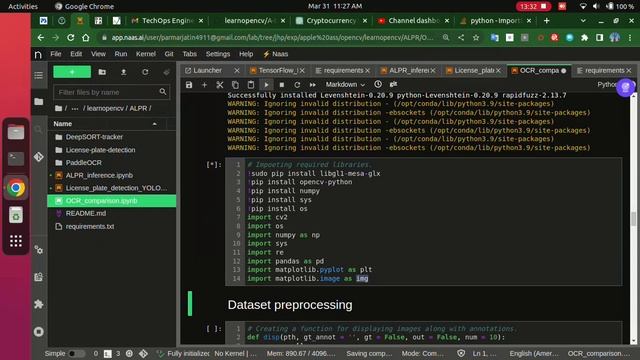Open the PaddleOCR folder

(x=111, y=162)
